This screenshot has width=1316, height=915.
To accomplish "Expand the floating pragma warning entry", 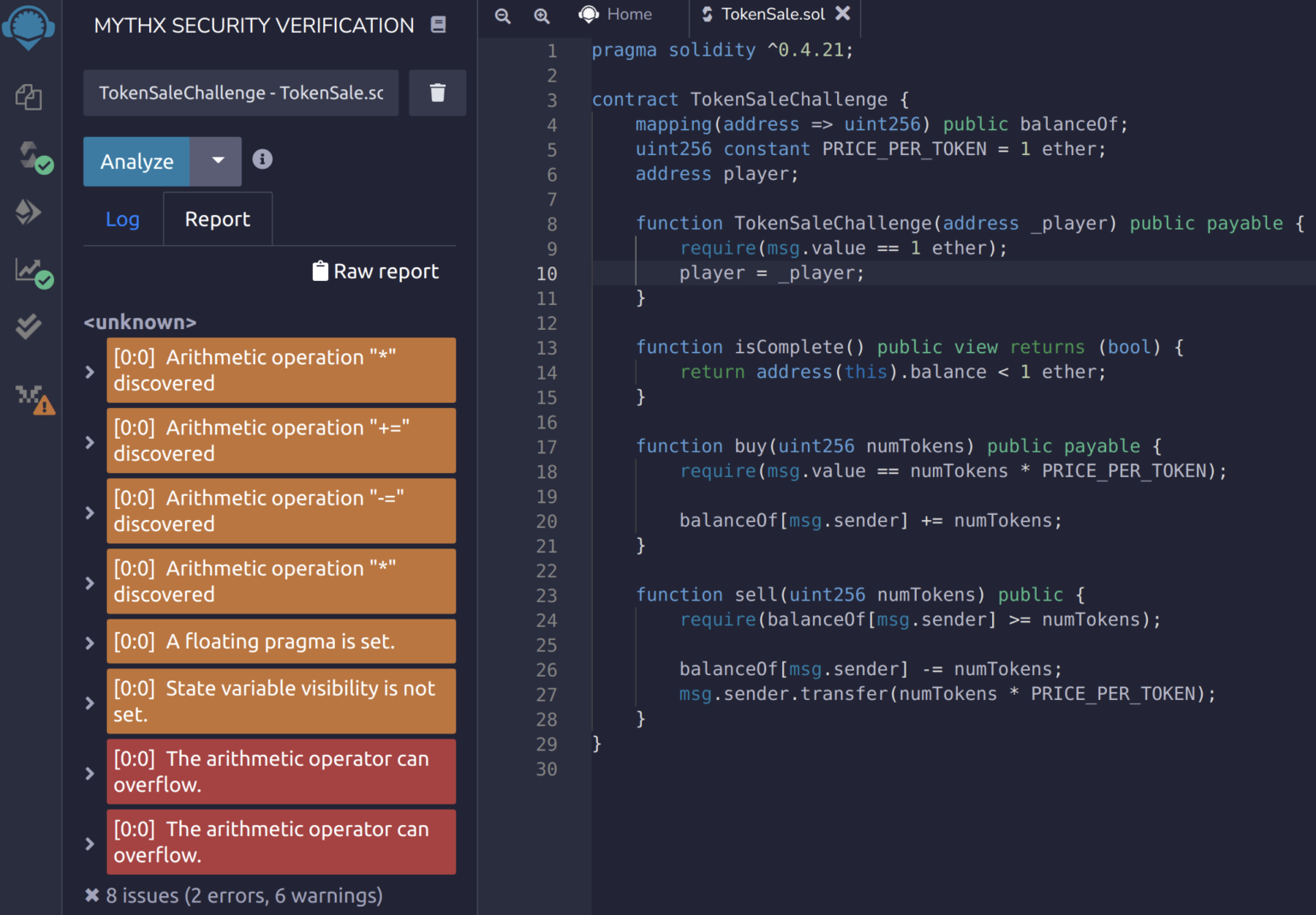I will click(x=89, y=641).
